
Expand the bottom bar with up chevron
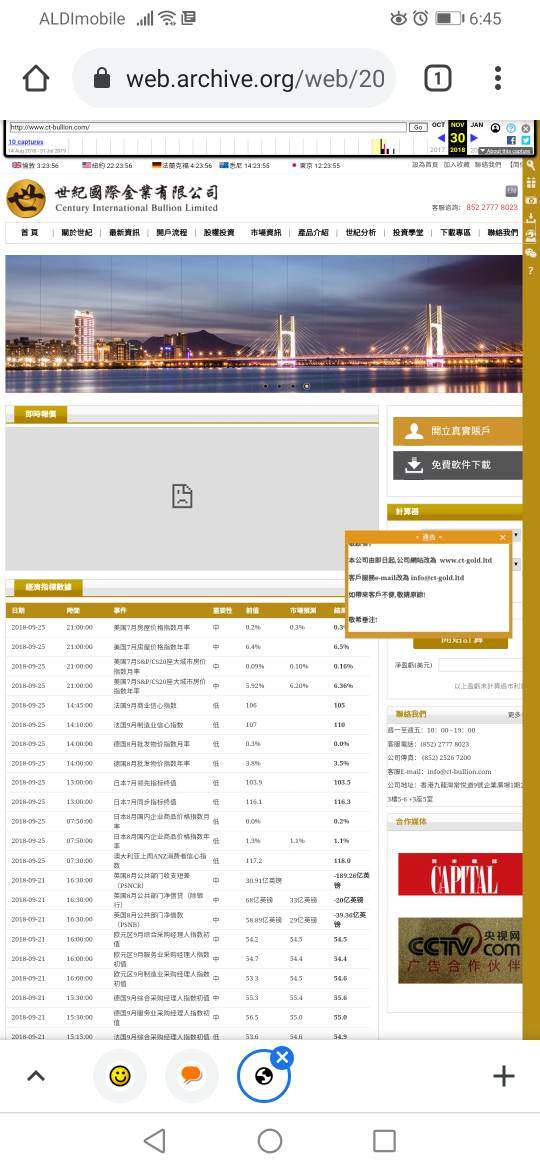(36, 1075)
